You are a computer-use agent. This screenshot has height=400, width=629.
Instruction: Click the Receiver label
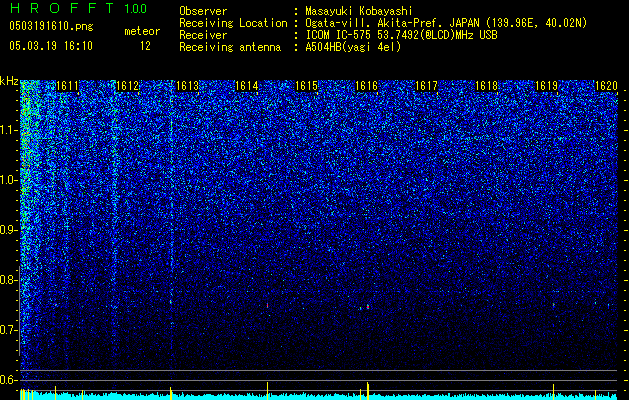click(203, 35)
